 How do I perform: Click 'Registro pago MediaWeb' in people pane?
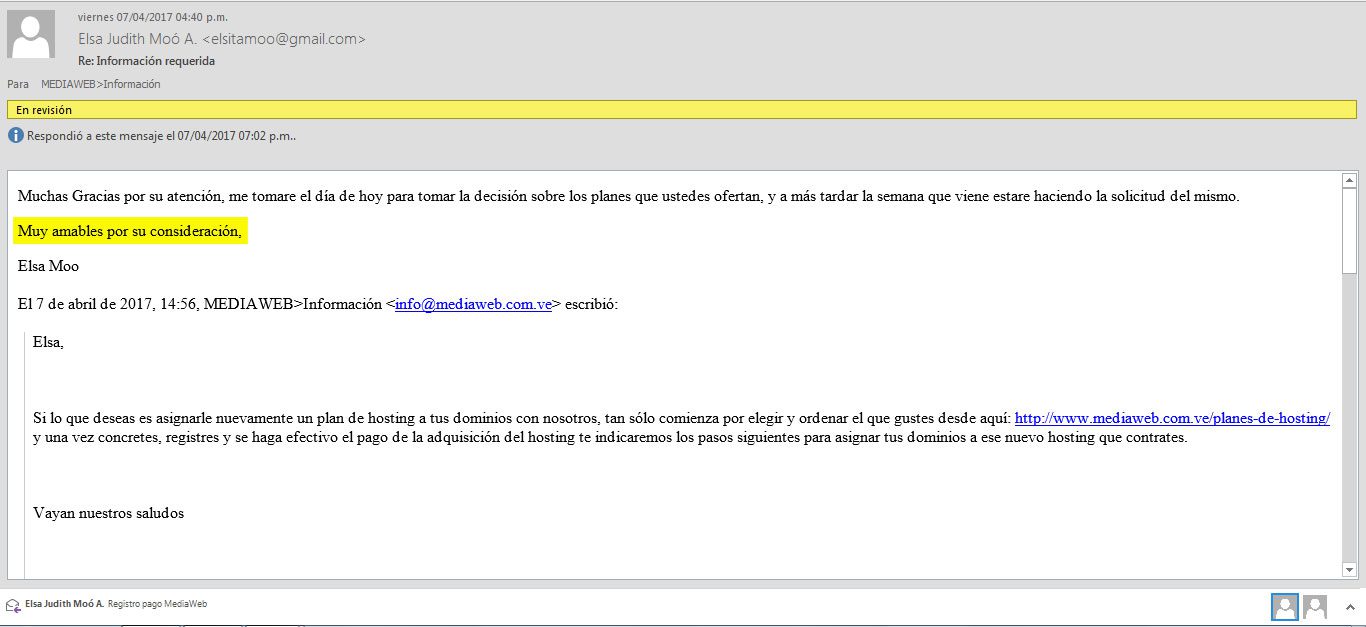(157, 604)
